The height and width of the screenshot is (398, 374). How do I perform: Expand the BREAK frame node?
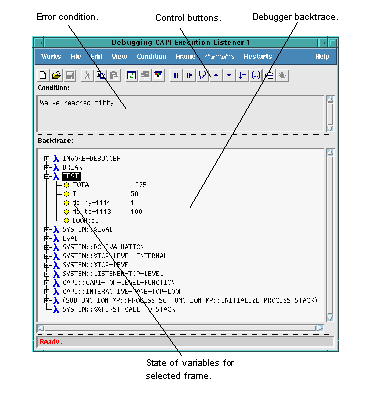[46, 167]
